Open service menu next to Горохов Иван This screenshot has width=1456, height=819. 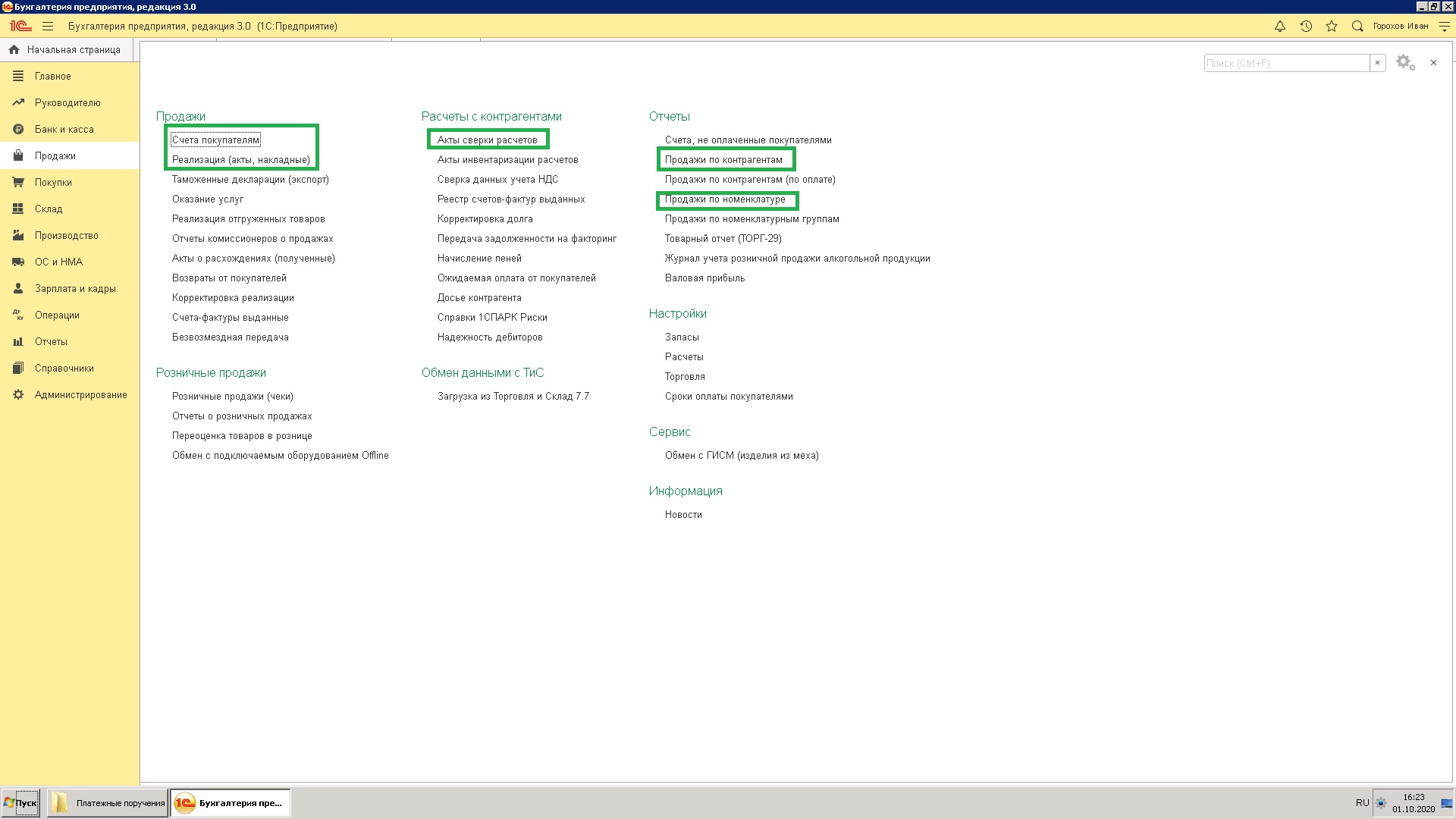(x=1444, y=26)
